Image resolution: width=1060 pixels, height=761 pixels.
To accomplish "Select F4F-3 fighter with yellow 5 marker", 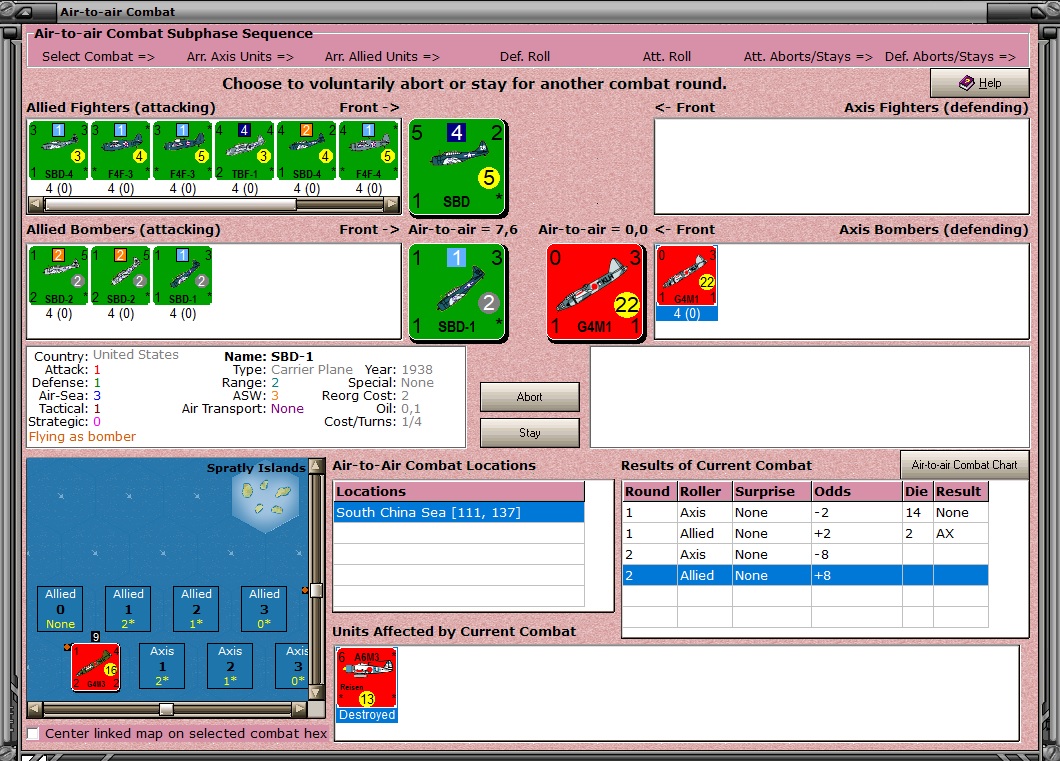I will (x=183, y=151).
